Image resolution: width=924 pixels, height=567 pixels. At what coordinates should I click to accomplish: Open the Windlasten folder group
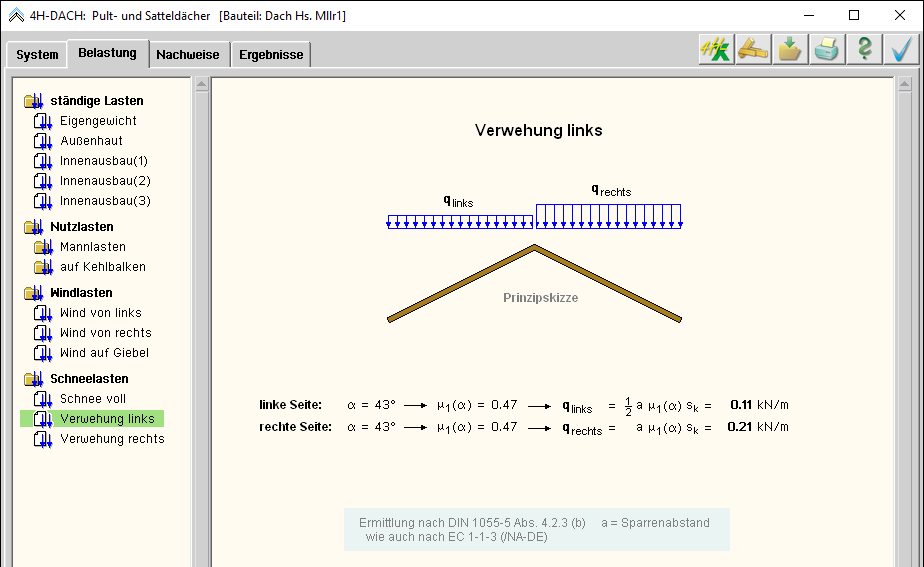coord(34,293)
